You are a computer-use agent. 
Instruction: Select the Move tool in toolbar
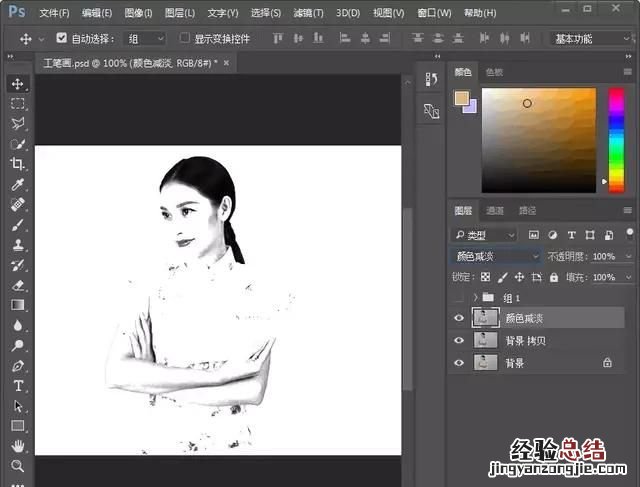[x=18, y=84]
